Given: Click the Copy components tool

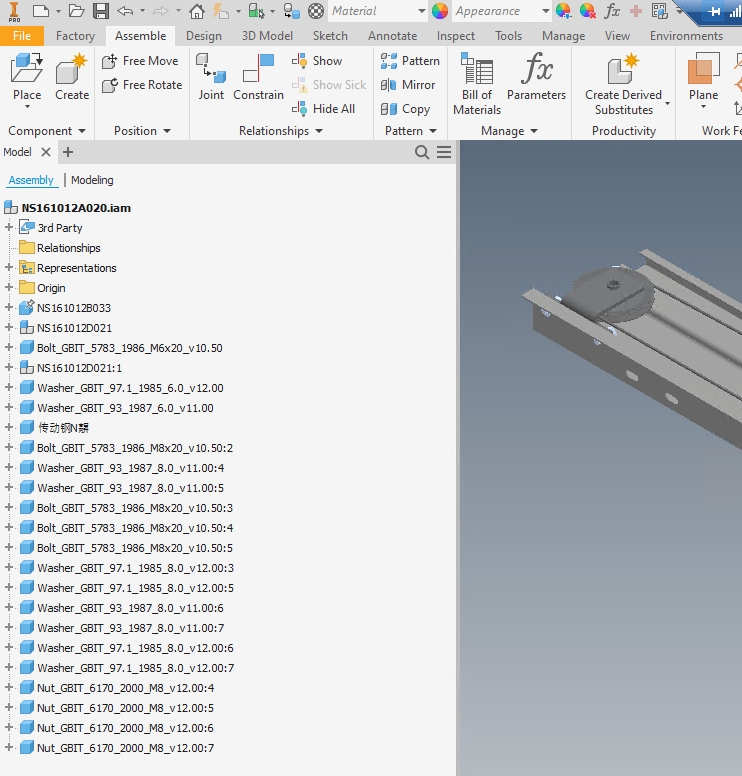Looking at the screenshot, I should 405,109.
